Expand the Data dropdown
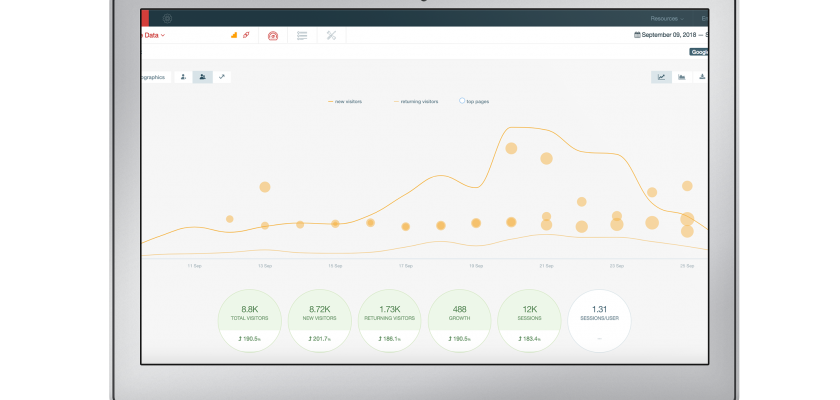The width and height of the screenshot is (840, 400). (154, 35)
